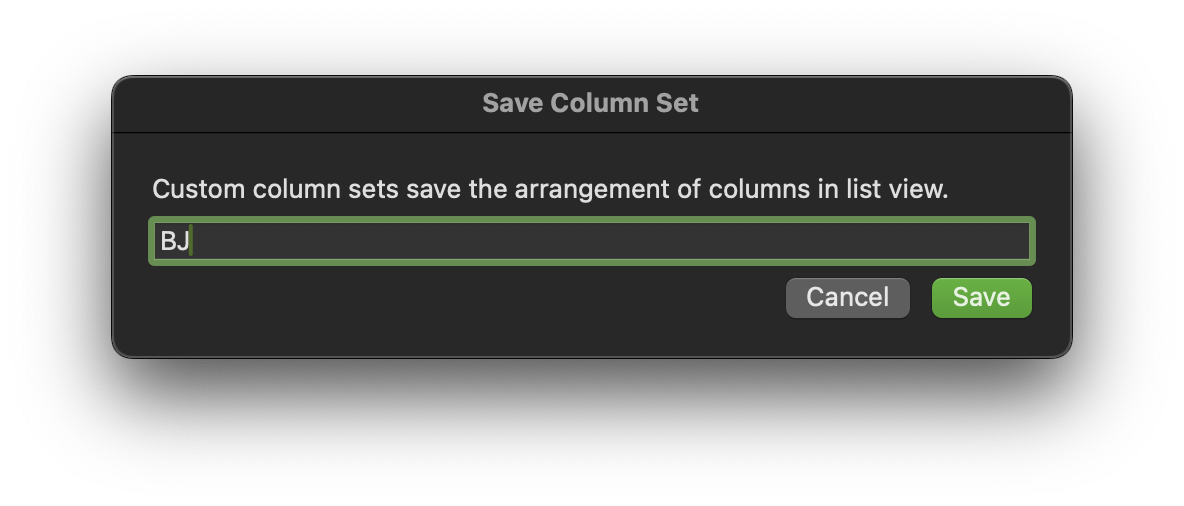Hit the gray Cancel button
Screen dimensions: 1184x506
point(847,298)
